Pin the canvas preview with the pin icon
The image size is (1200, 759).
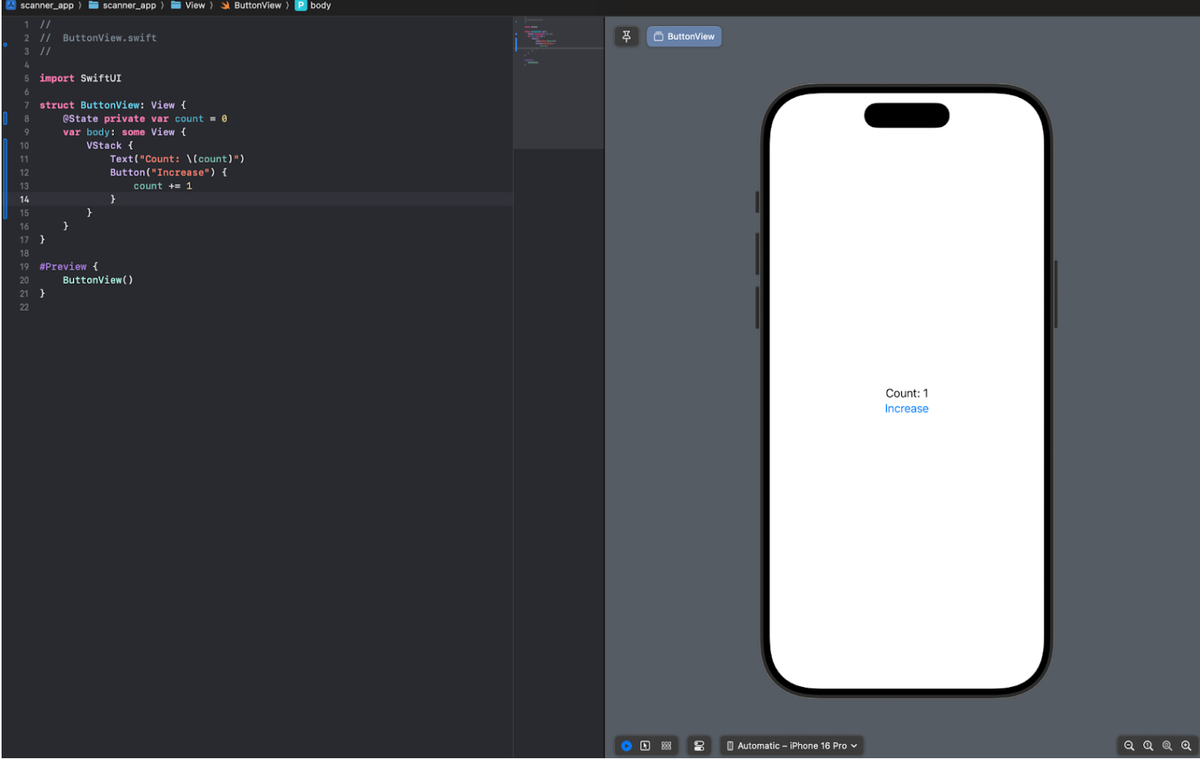626,36
